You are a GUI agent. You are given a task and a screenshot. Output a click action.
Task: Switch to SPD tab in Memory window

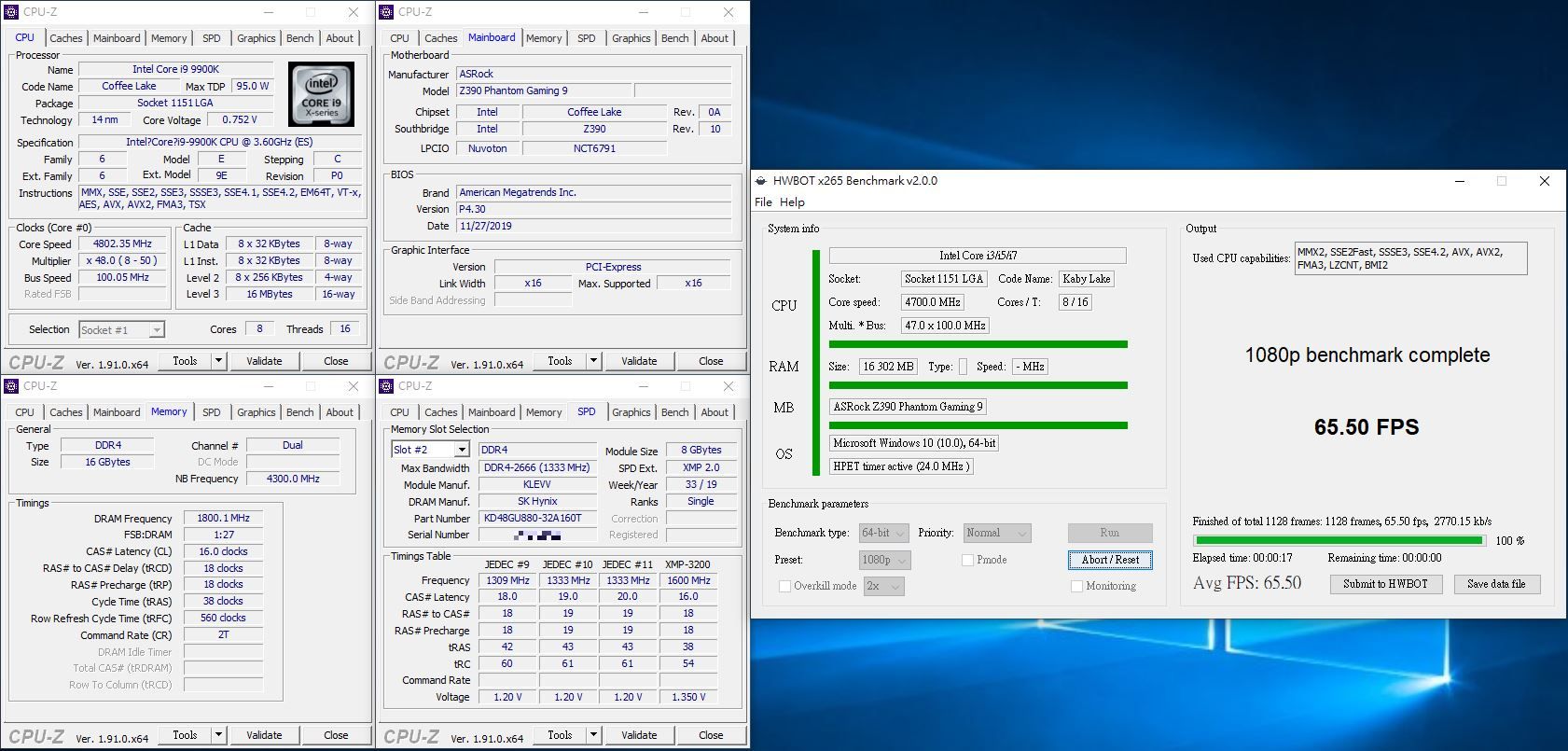[x=212, y=412]
